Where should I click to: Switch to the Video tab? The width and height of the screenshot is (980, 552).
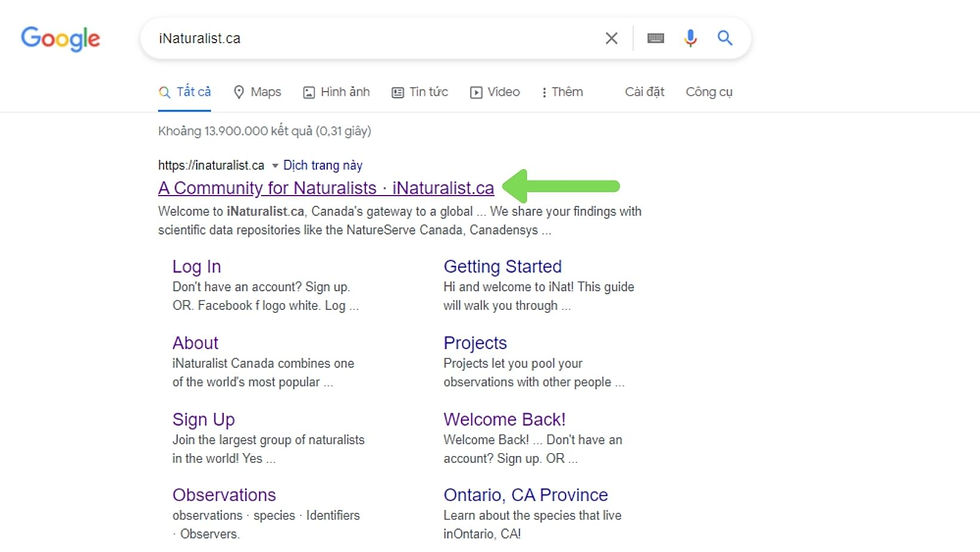[x=495, y=92]
